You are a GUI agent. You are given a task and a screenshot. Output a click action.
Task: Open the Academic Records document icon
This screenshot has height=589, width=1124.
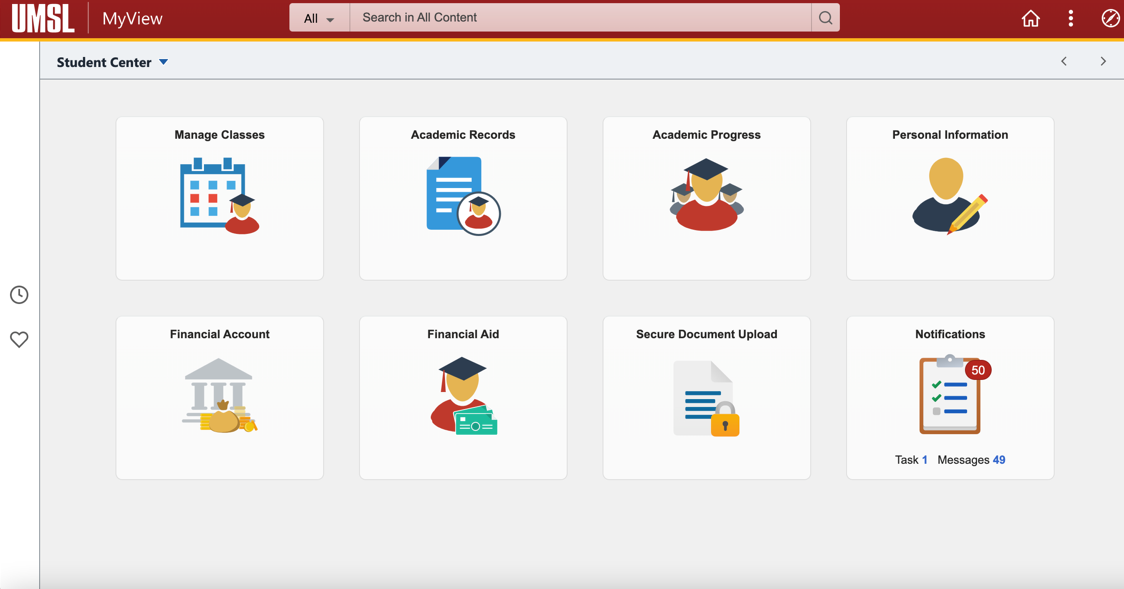(463, 196)
